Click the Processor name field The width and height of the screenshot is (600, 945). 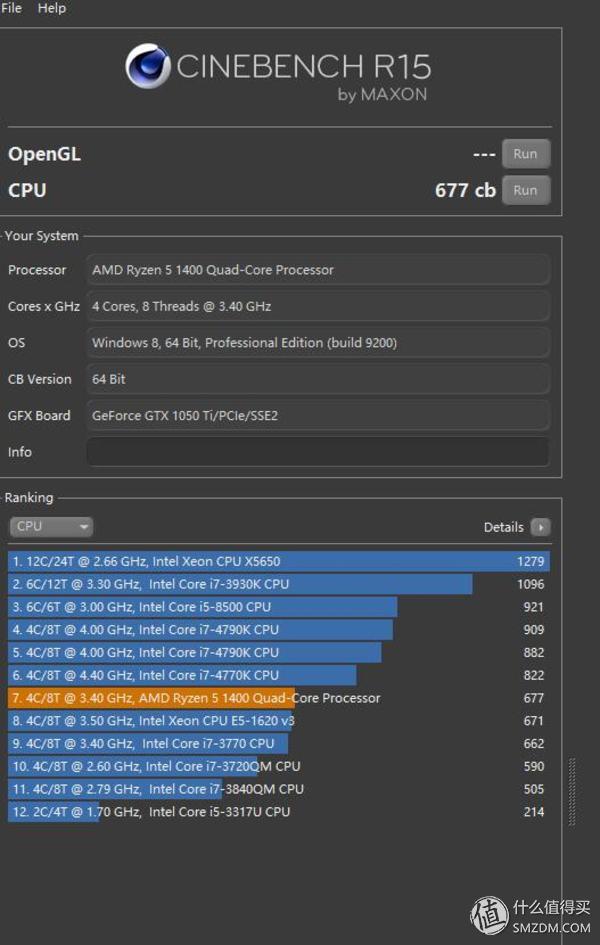(x=317, y=270)
